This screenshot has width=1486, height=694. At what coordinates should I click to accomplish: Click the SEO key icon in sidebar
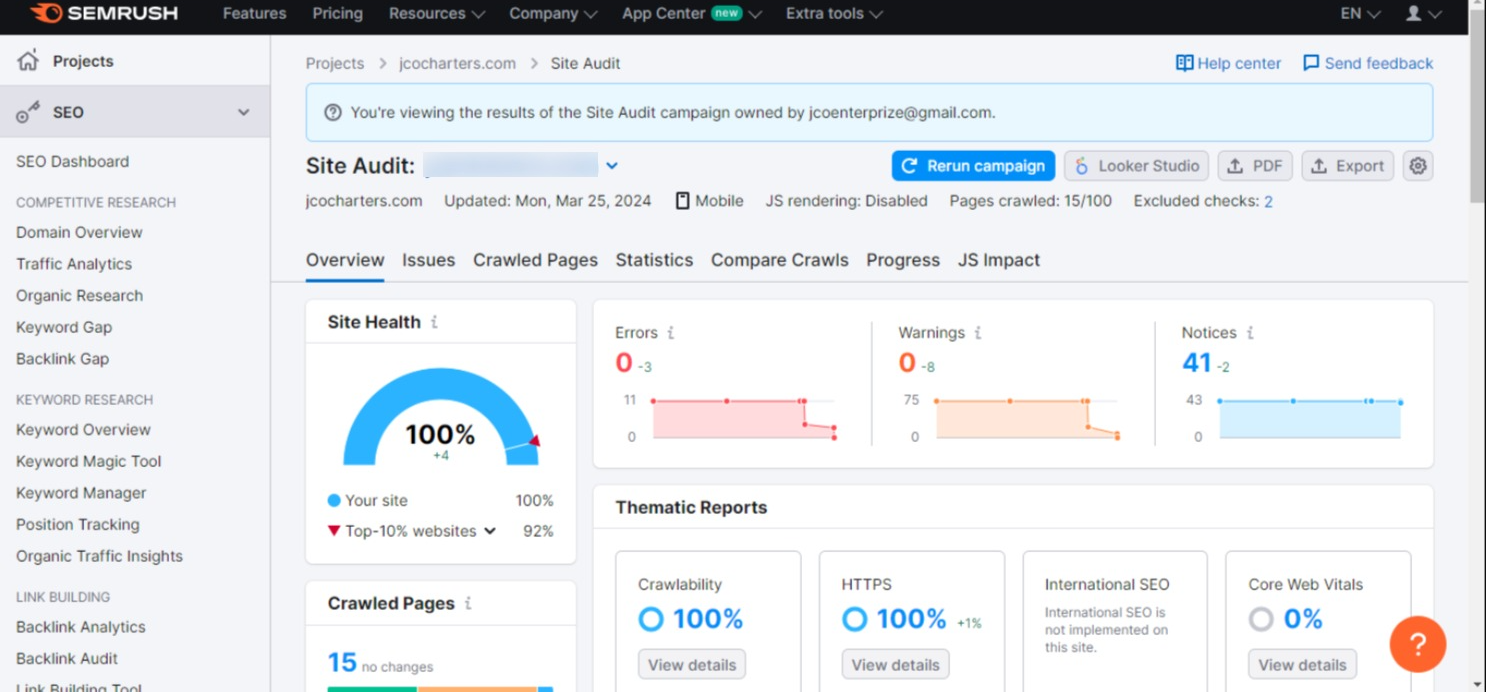pos(28,112)
